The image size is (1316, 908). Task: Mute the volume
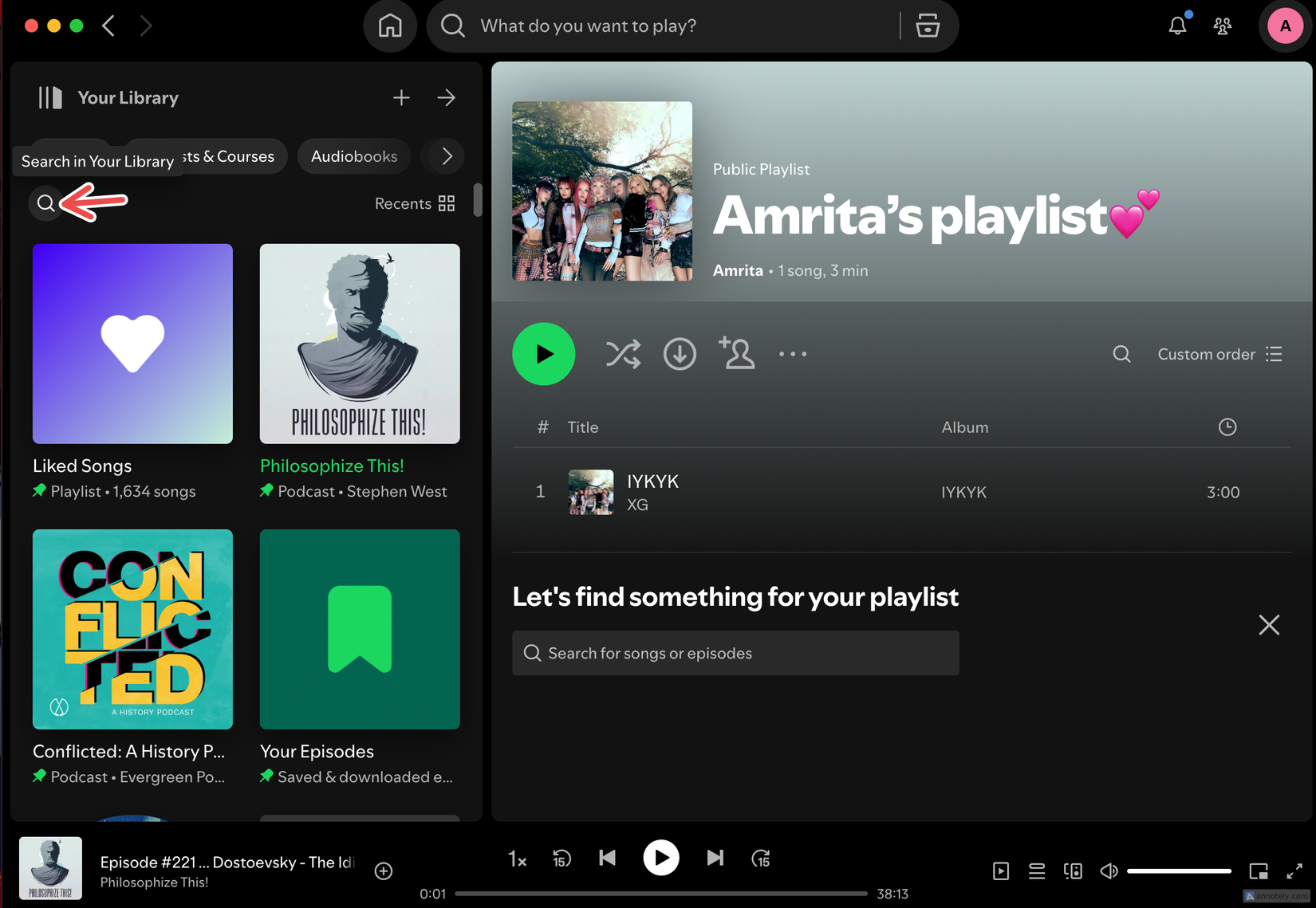coord(1108,871)
